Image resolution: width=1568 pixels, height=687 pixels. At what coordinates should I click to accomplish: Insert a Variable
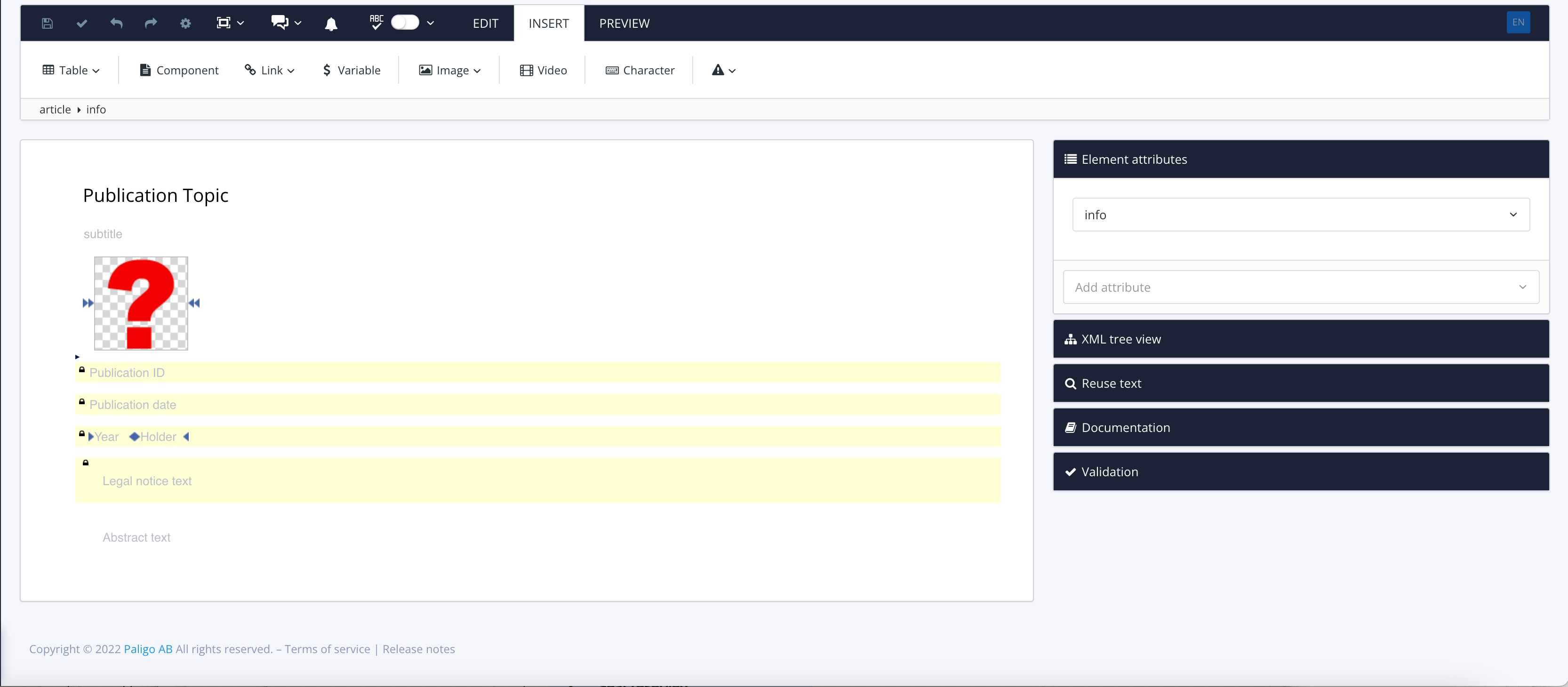(352, 70)
